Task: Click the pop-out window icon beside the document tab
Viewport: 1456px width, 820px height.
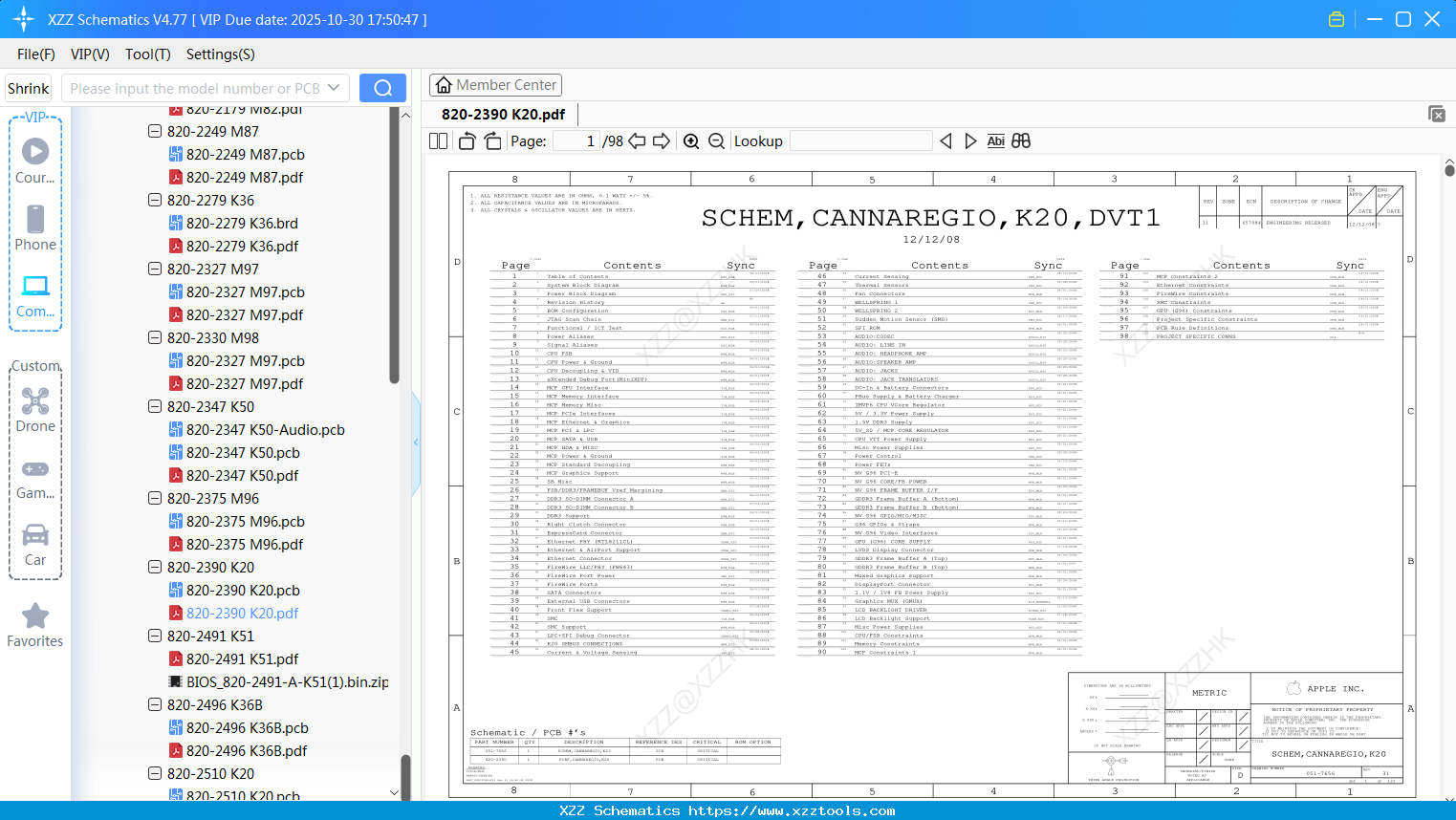Action: coord(1437,114)
